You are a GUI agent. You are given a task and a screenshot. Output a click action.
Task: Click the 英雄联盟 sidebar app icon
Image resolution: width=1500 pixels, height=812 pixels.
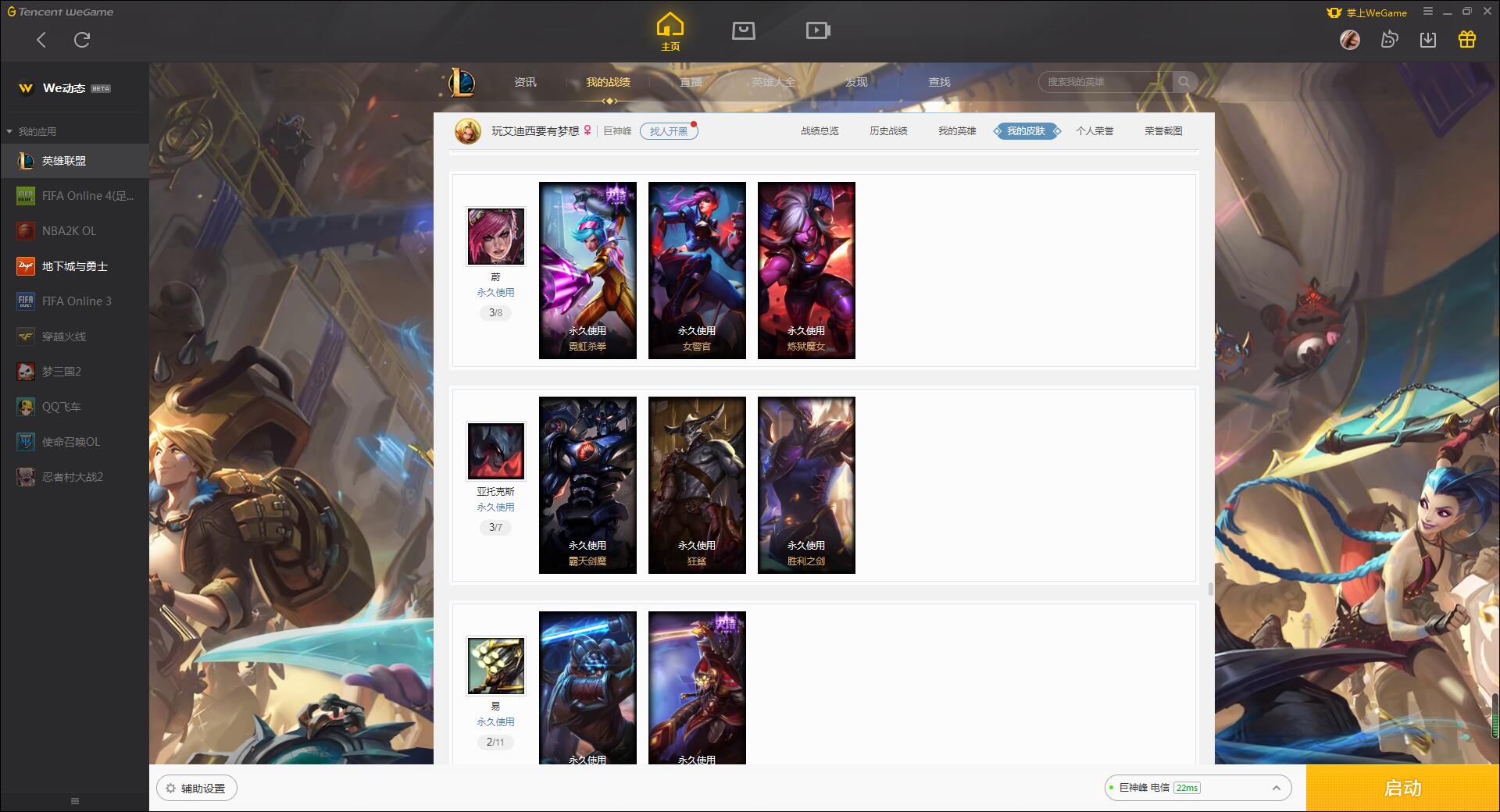[26, 161]
